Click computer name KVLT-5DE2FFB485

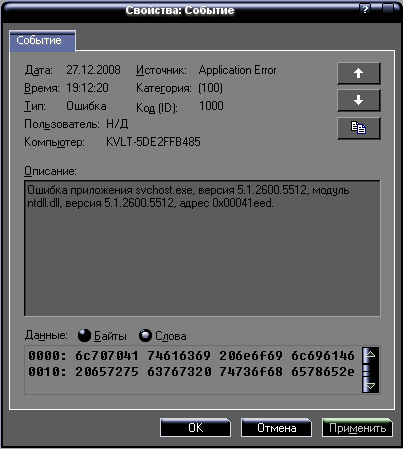pos(153,142)
